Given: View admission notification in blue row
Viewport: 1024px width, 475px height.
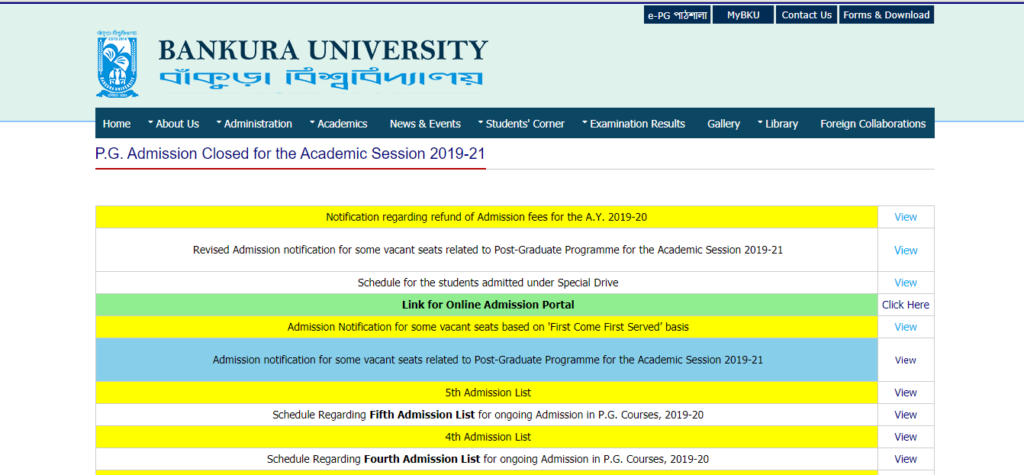Looking at the screenshot, I should point(905,360).
